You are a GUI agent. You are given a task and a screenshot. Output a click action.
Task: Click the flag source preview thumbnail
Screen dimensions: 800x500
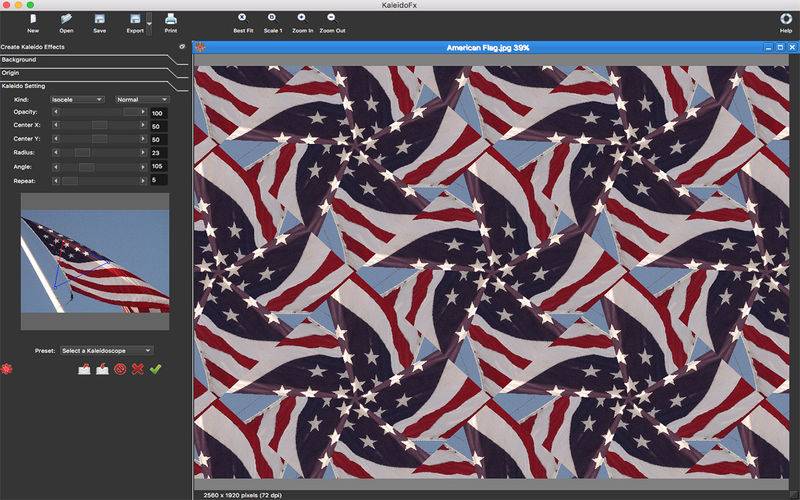point(95,261)
